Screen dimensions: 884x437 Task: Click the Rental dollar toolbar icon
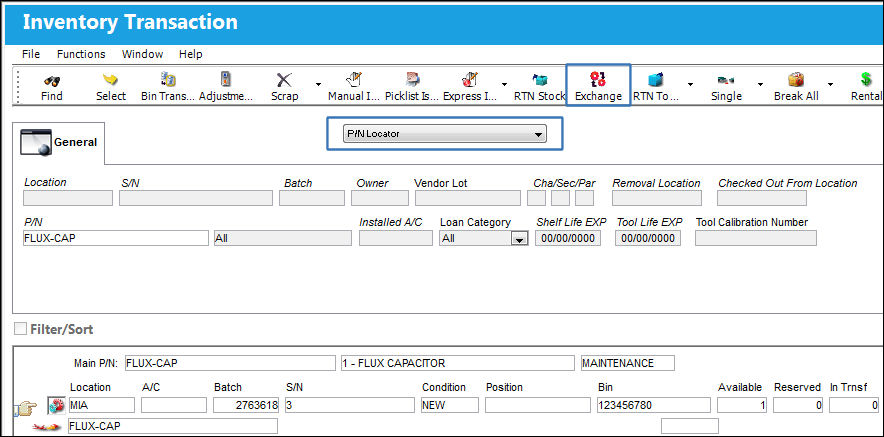[866, 80]
